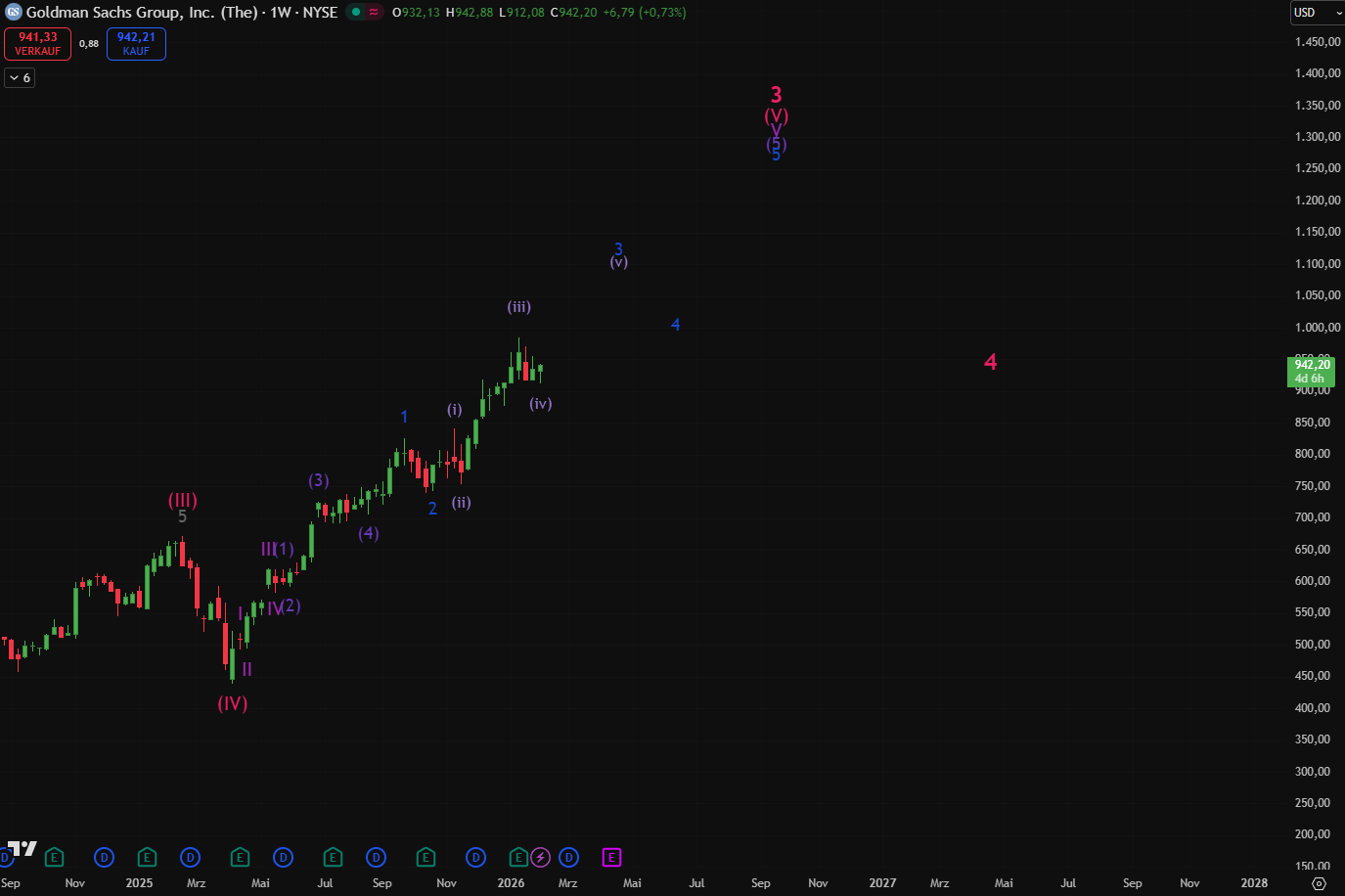Click the Goldman Sachs GS logo icon
This screenshot has height=896, width=1345.
[x=14, y=13]
